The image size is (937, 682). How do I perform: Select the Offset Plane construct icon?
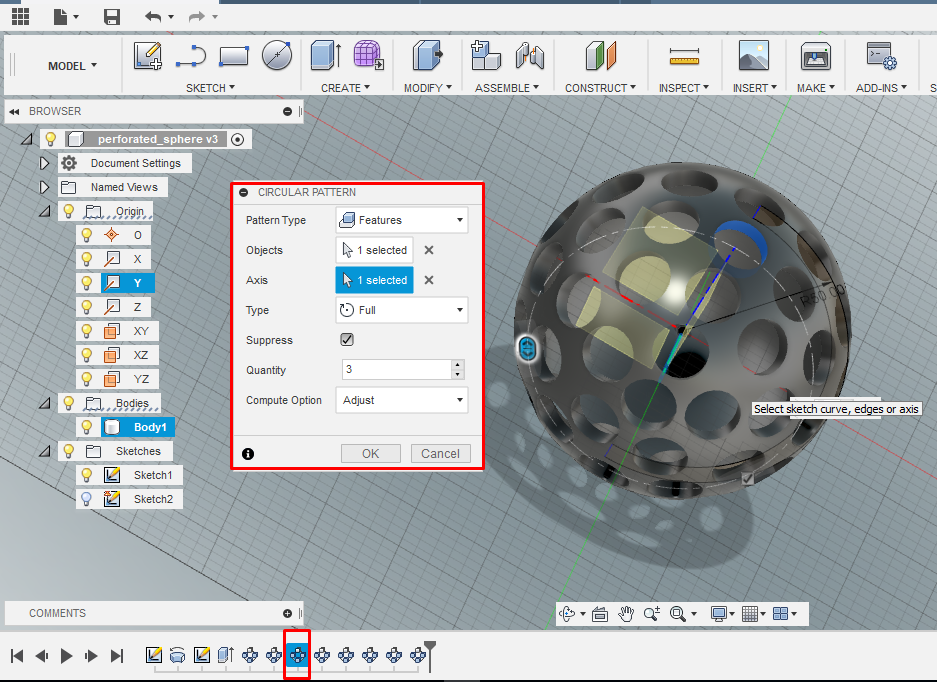tap(601, 56)
